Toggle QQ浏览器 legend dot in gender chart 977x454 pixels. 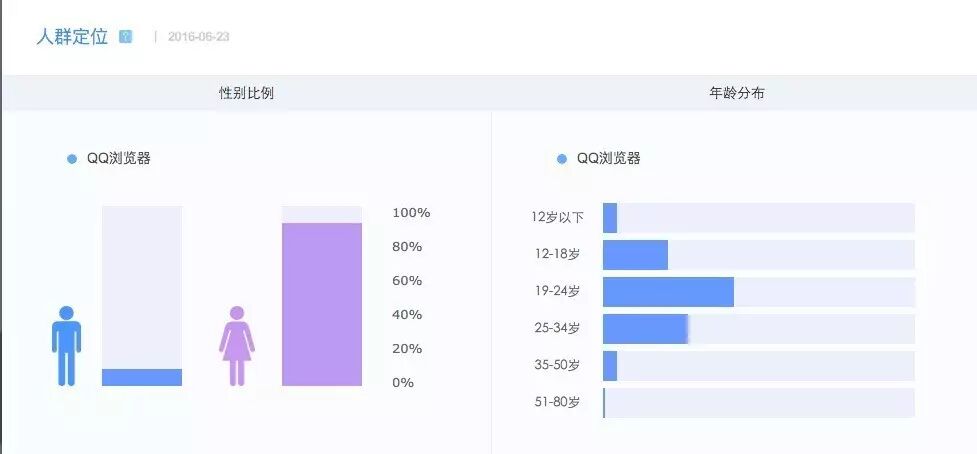pyautogui.click(x=72, y=159)
